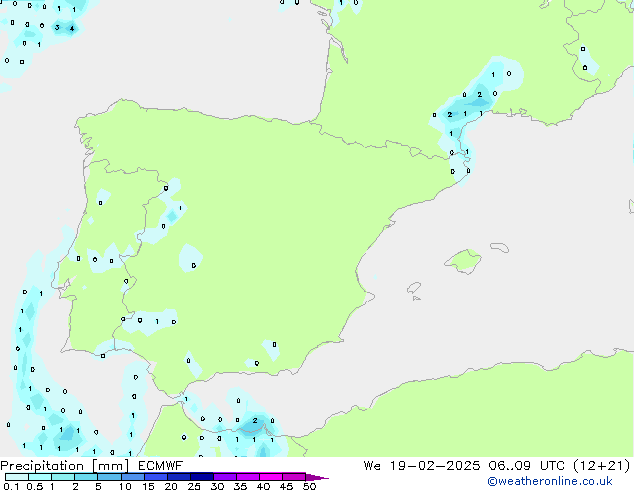
Task: Select the 0.5–1 mm legend color box
Action: point(40,477)
